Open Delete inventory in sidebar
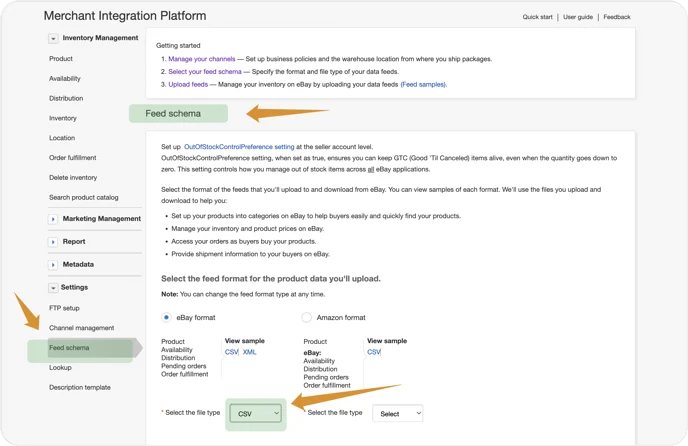This screenshot has width=688, height=446. tap(73, 177)
